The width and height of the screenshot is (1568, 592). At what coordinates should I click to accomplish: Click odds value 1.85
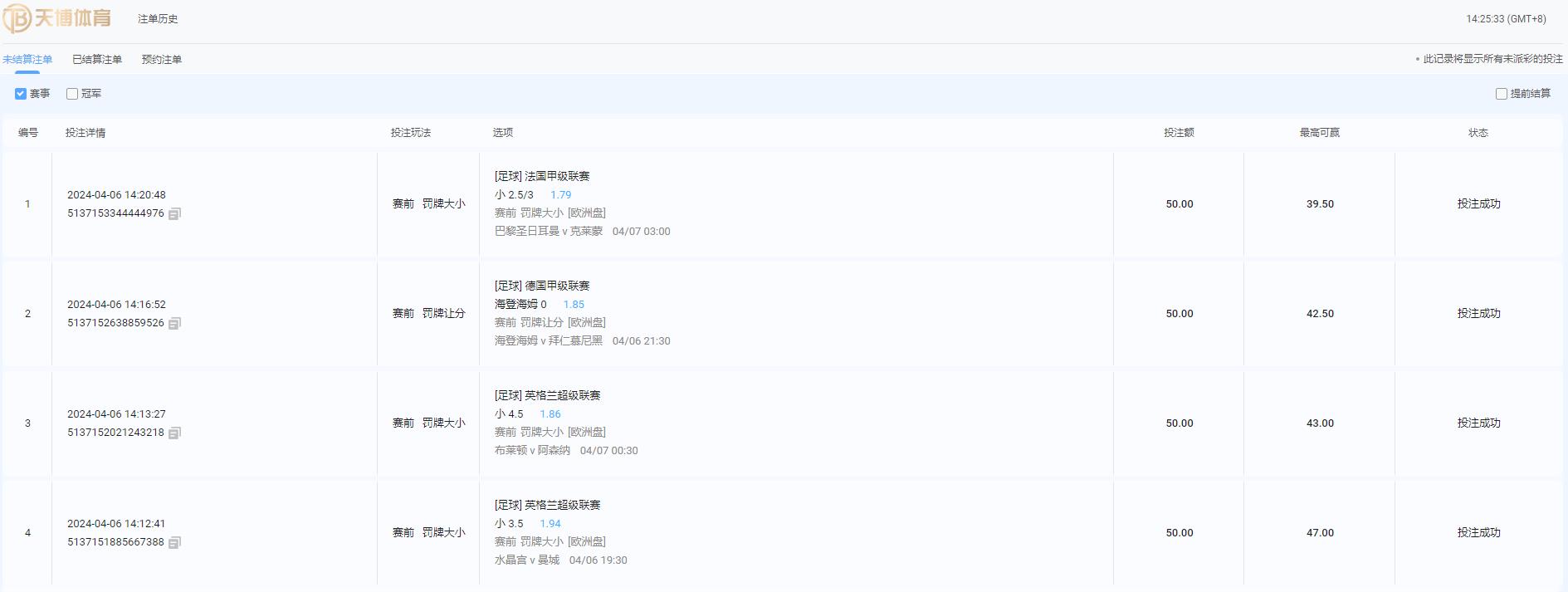pyautogui.click(x=574, y=305)
